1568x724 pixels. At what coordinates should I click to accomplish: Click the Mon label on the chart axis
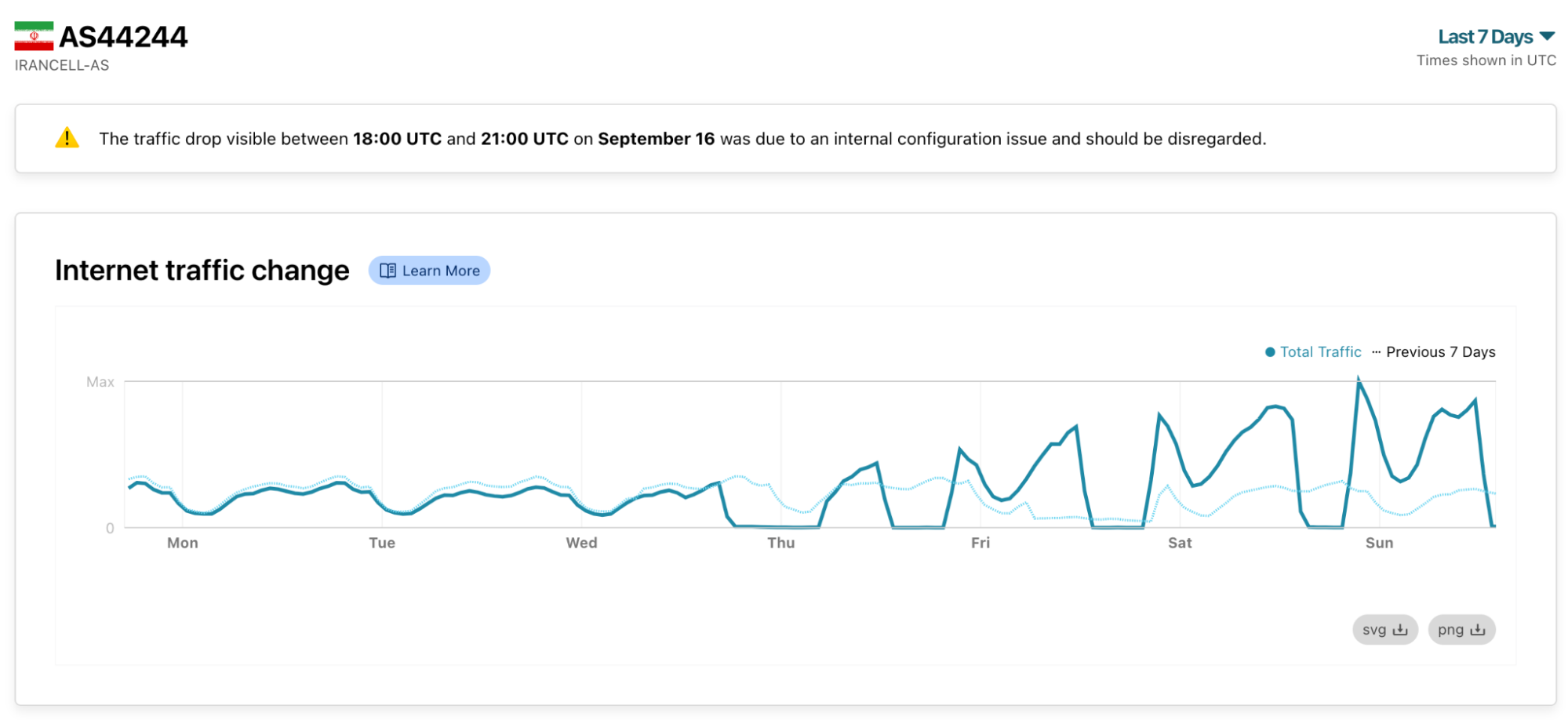183,543
